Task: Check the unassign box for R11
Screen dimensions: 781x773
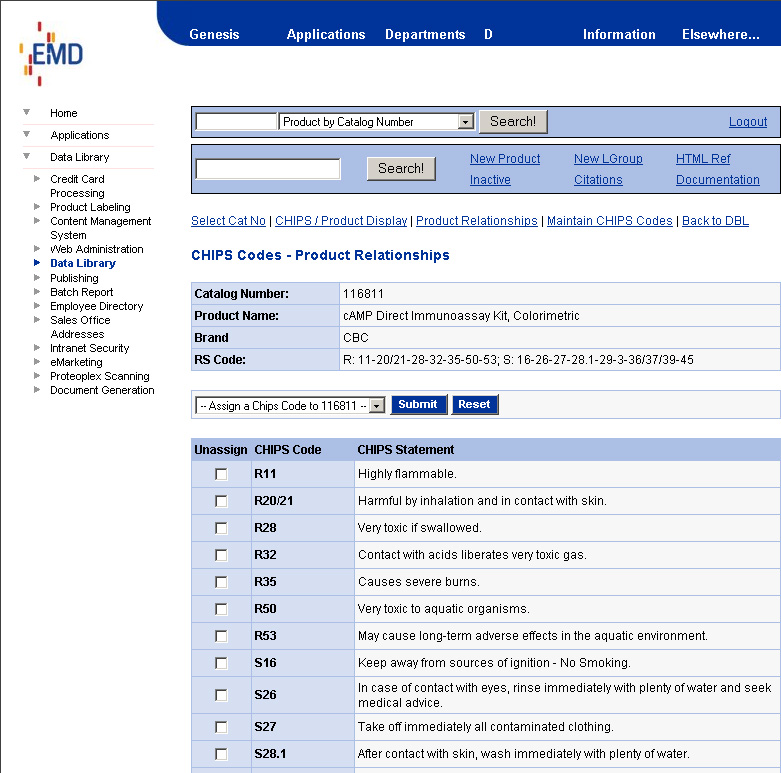Action: pyautogui.click(x=221, y=474)
